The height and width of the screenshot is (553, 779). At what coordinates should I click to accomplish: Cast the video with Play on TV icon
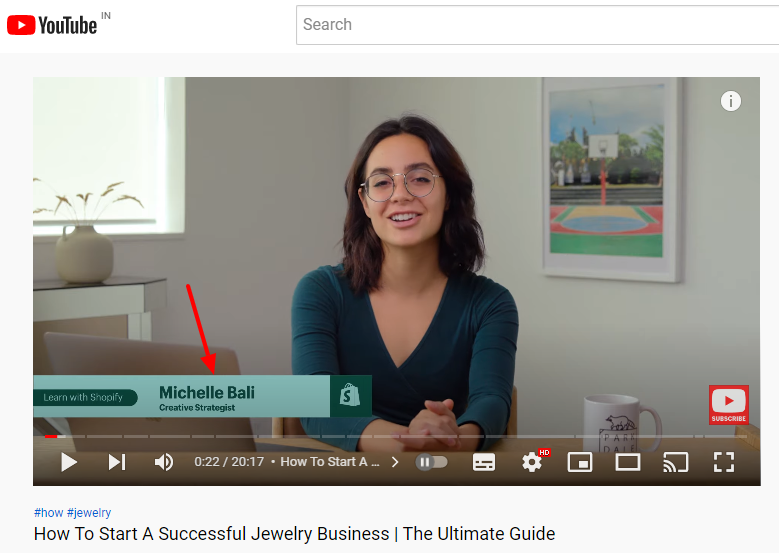tap(676, 462)
